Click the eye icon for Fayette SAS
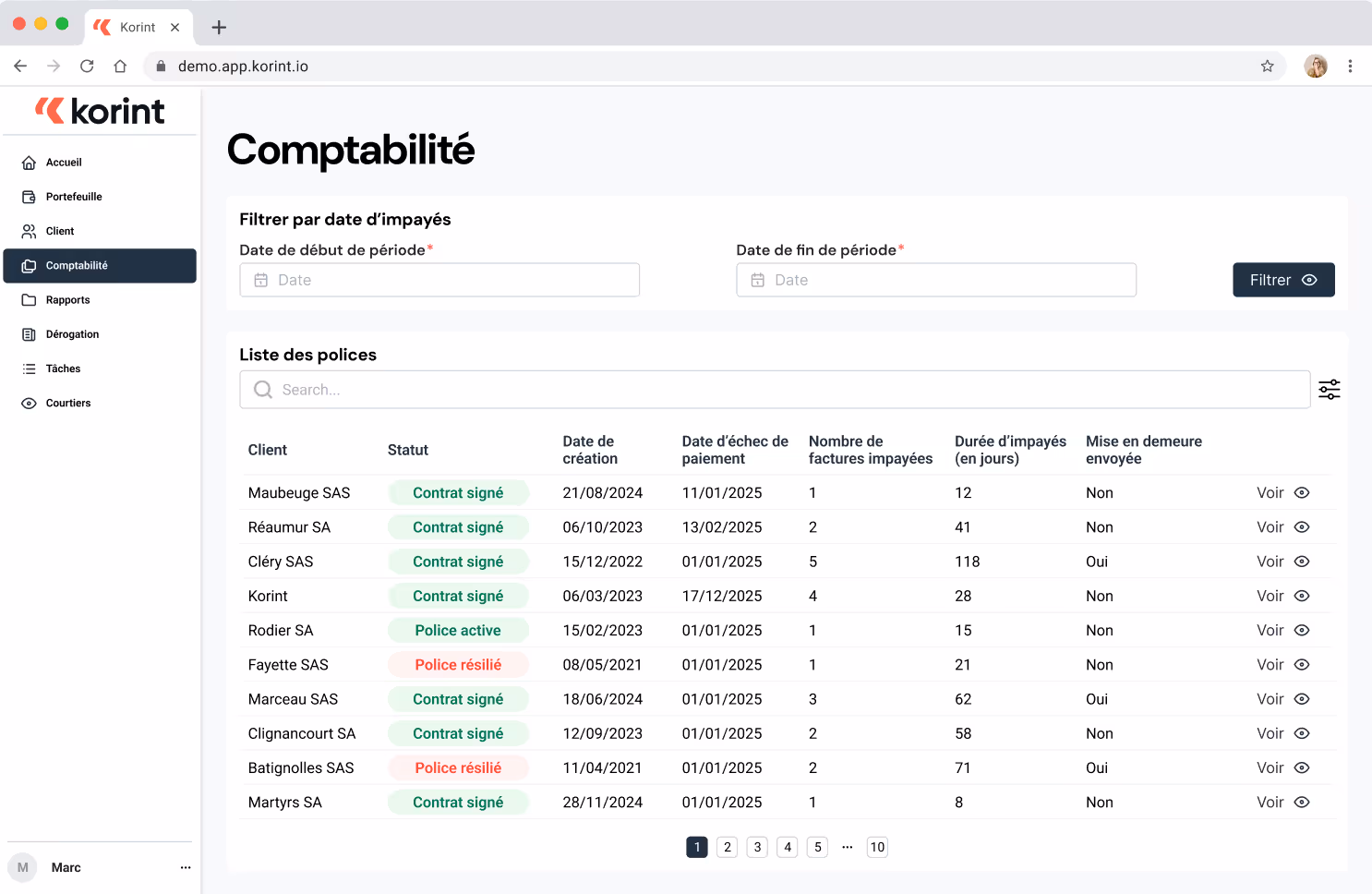The width and height of the screenshot is (1372, 894). pos(1302,665)
